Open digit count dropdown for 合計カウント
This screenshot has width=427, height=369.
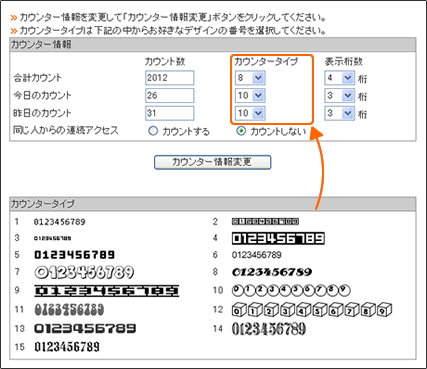click(339, 78)
